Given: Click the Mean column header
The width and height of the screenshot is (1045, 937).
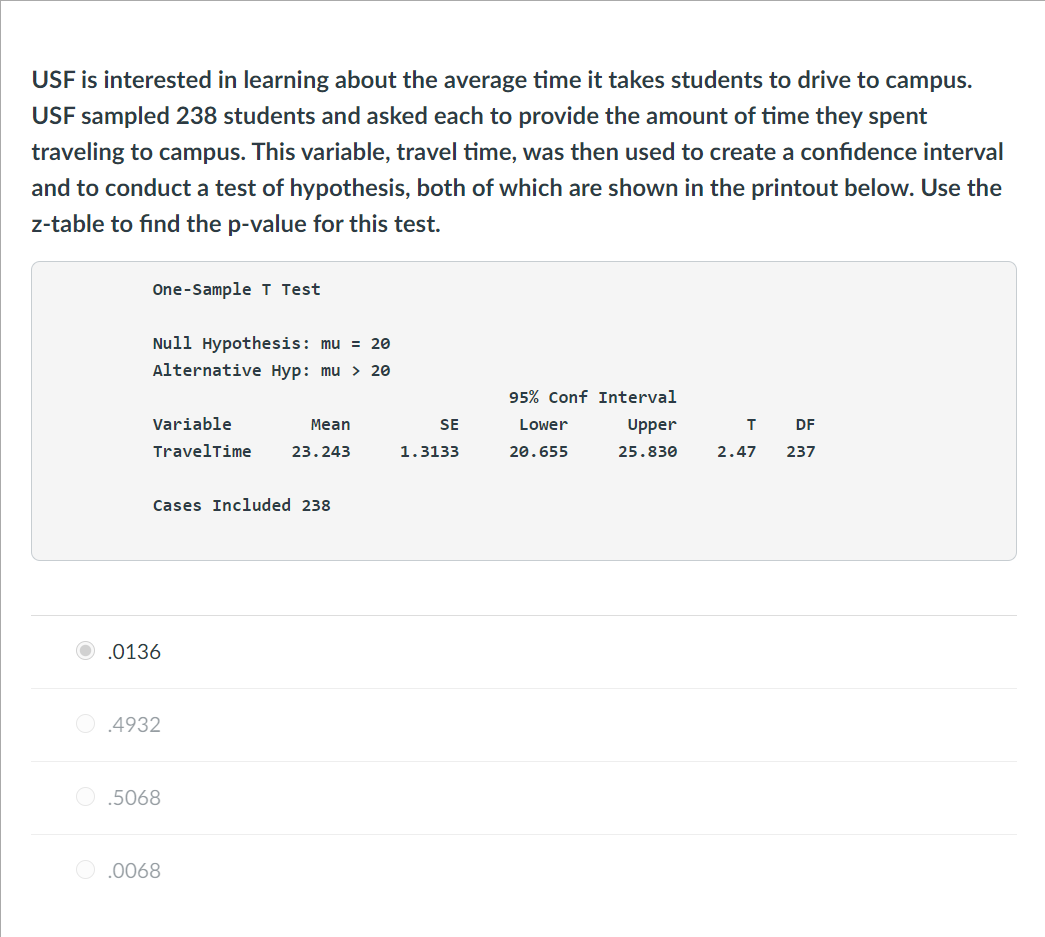Looking at the screenshot, I should point(330,425).
